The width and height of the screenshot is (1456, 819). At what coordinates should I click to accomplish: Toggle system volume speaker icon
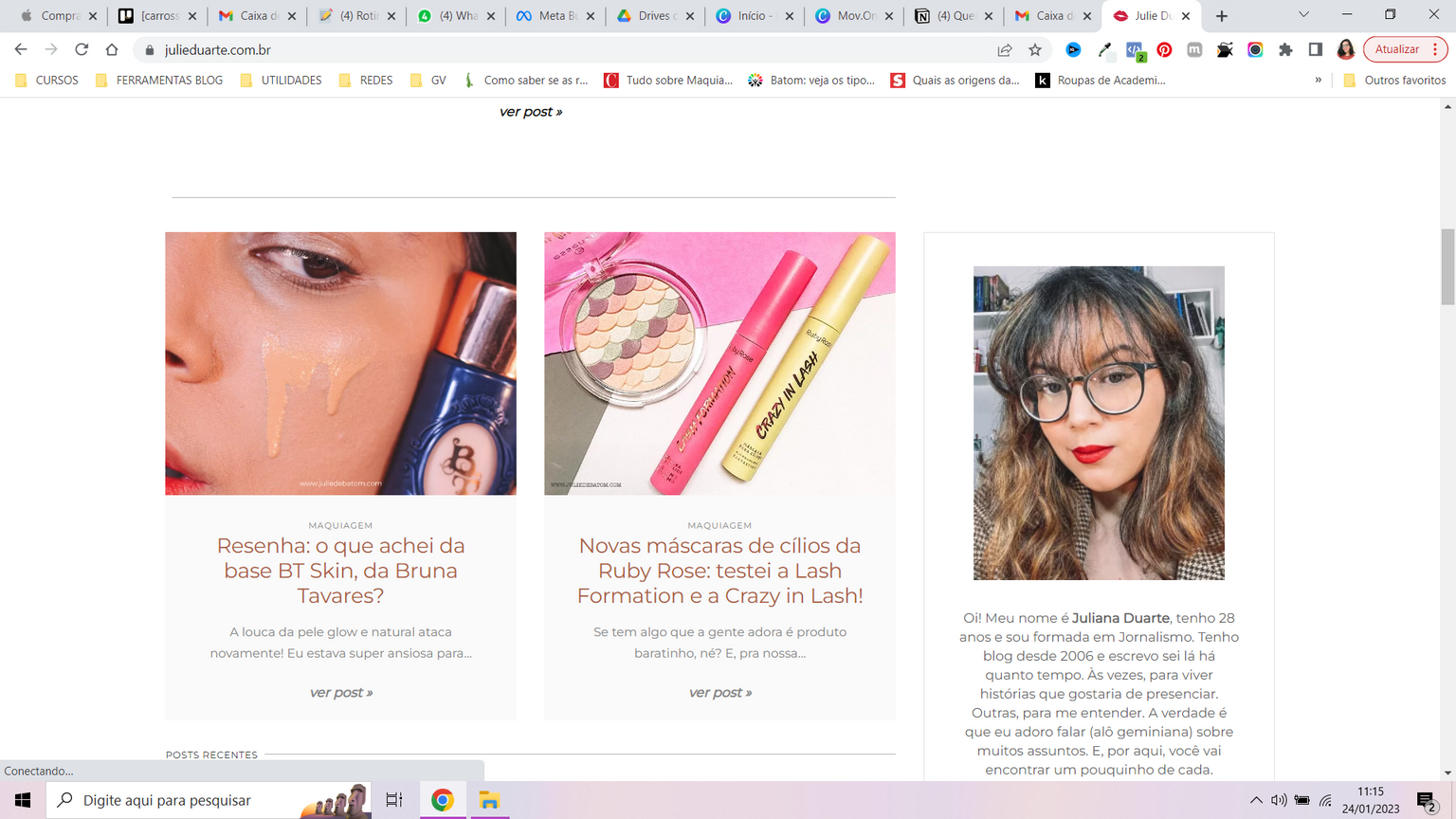[x=1279, y=800]
